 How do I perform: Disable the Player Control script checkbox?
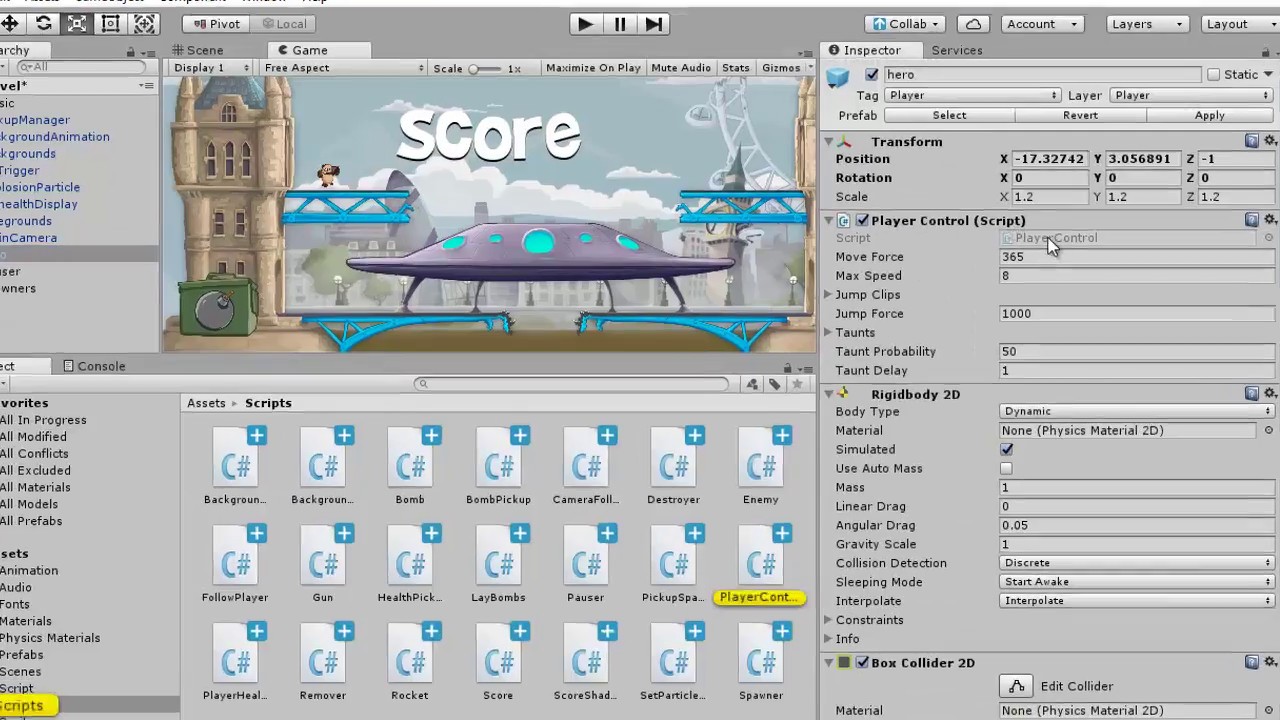[x=862, y=220]
